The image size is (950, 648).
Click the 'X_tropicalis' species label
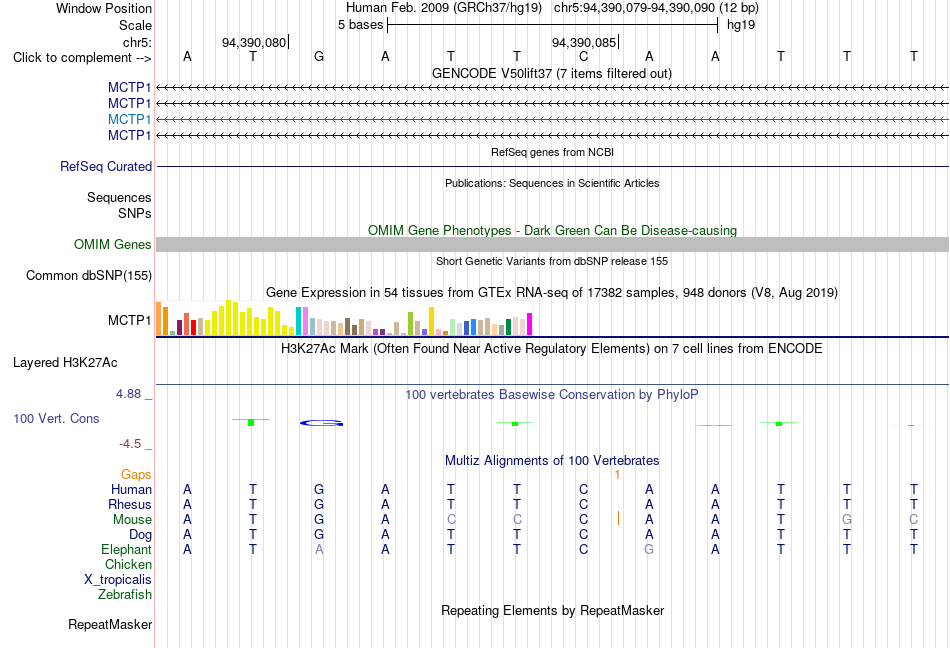pyautogui.click(x=118, y=580)
